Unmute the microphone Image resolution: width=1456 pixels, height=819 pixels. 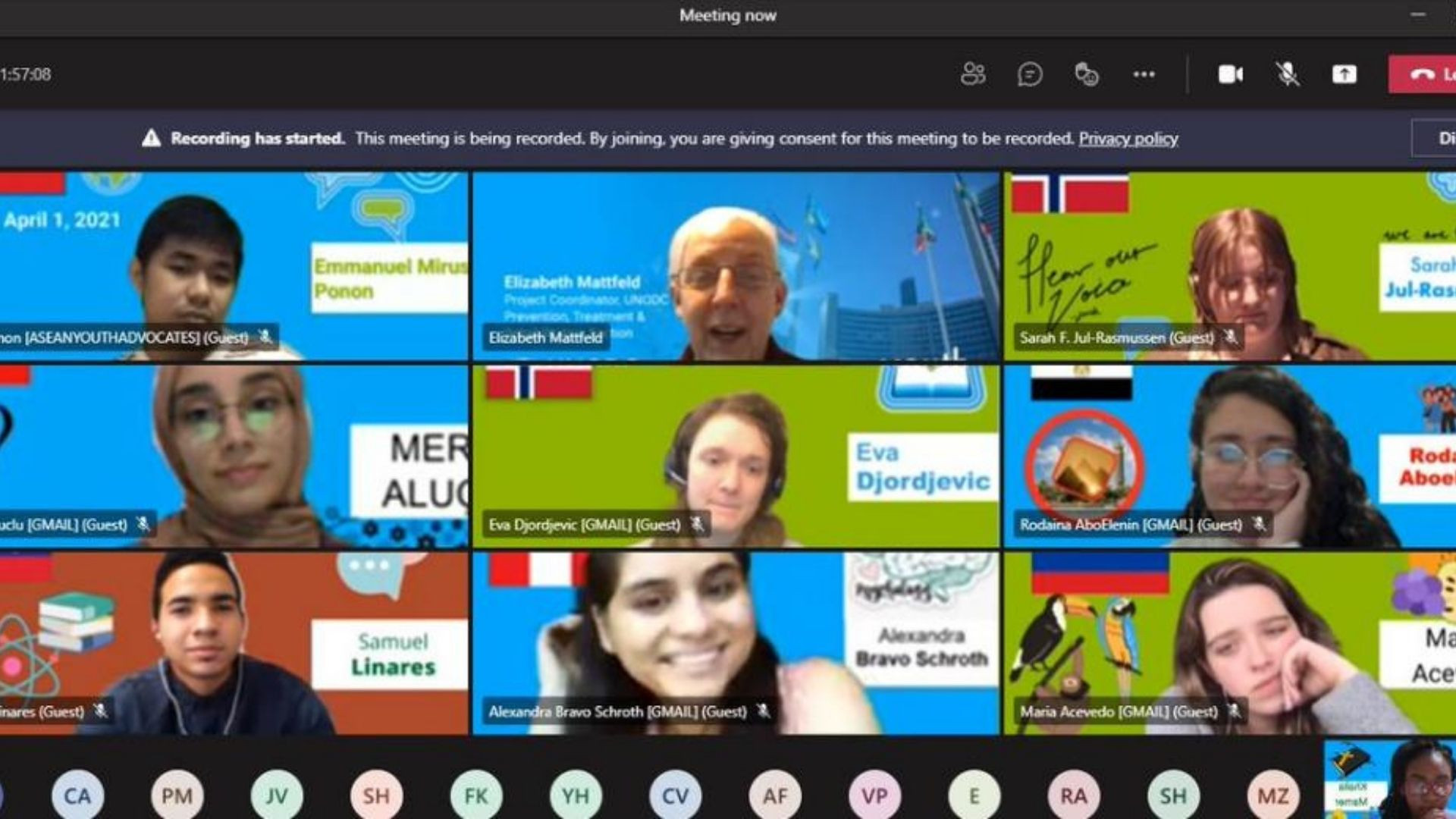click(x=1287, y=74)
